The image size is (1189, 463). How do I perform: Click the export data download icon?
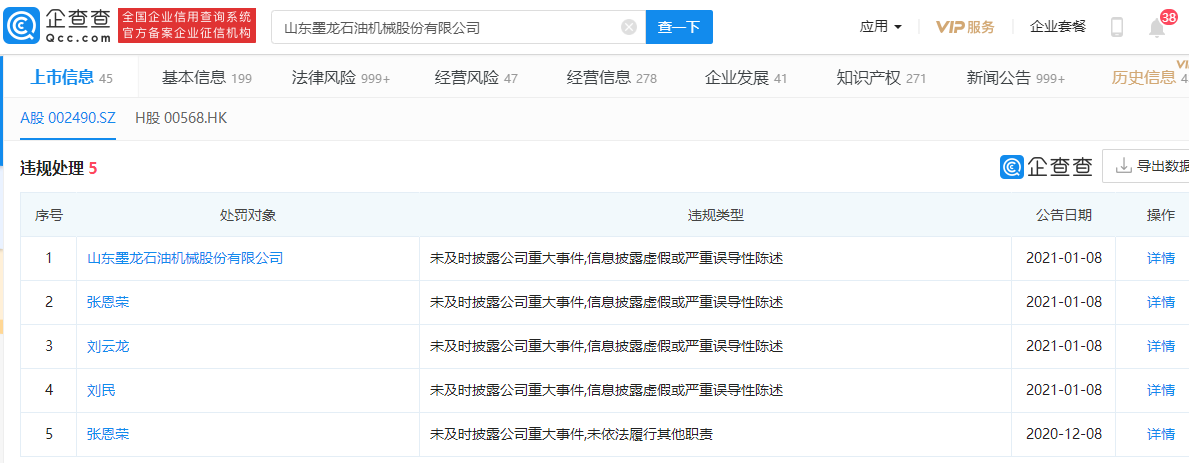click(1122, 166)
